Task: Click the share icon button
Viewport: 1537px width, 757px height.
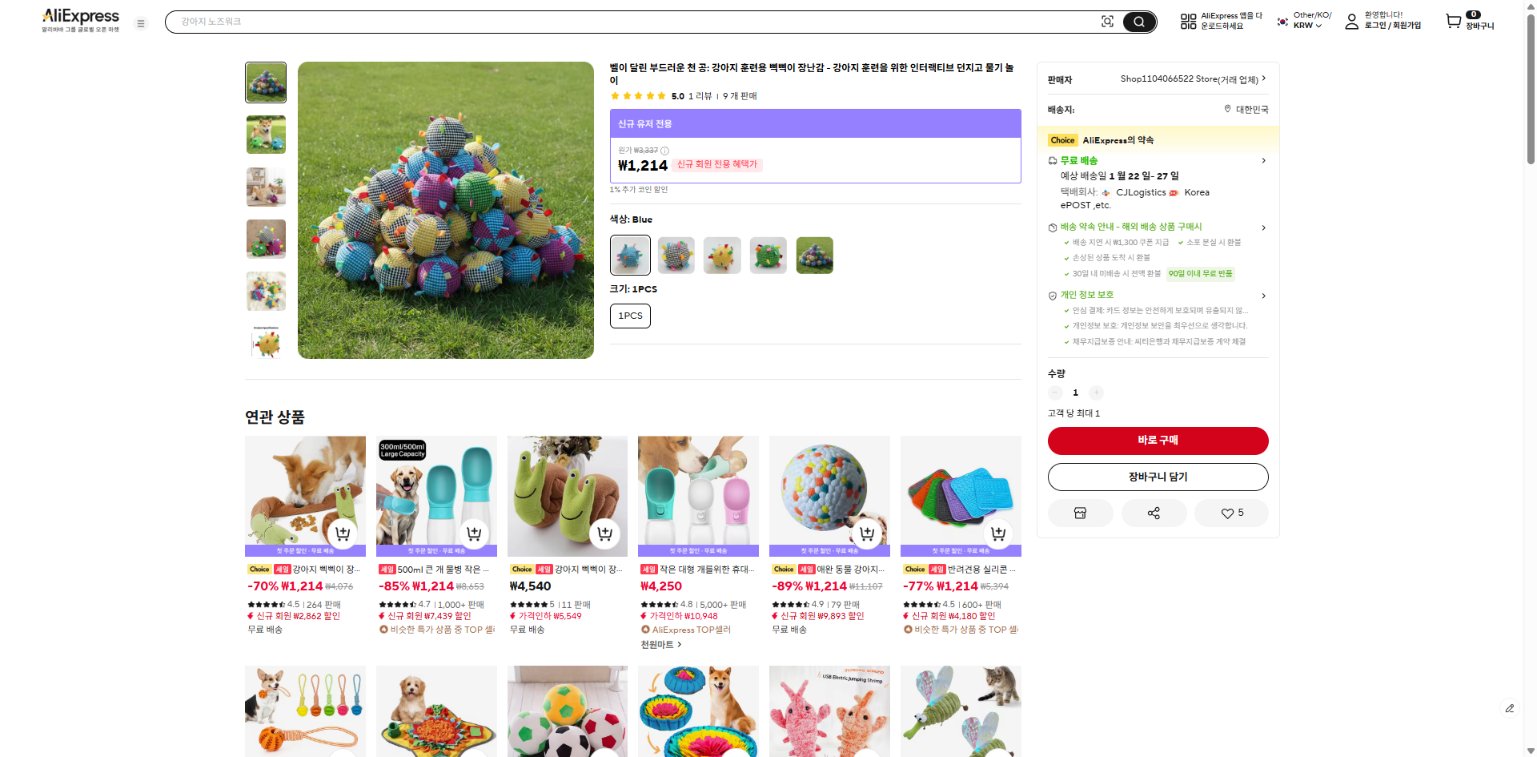Action: click(1154, 513)
